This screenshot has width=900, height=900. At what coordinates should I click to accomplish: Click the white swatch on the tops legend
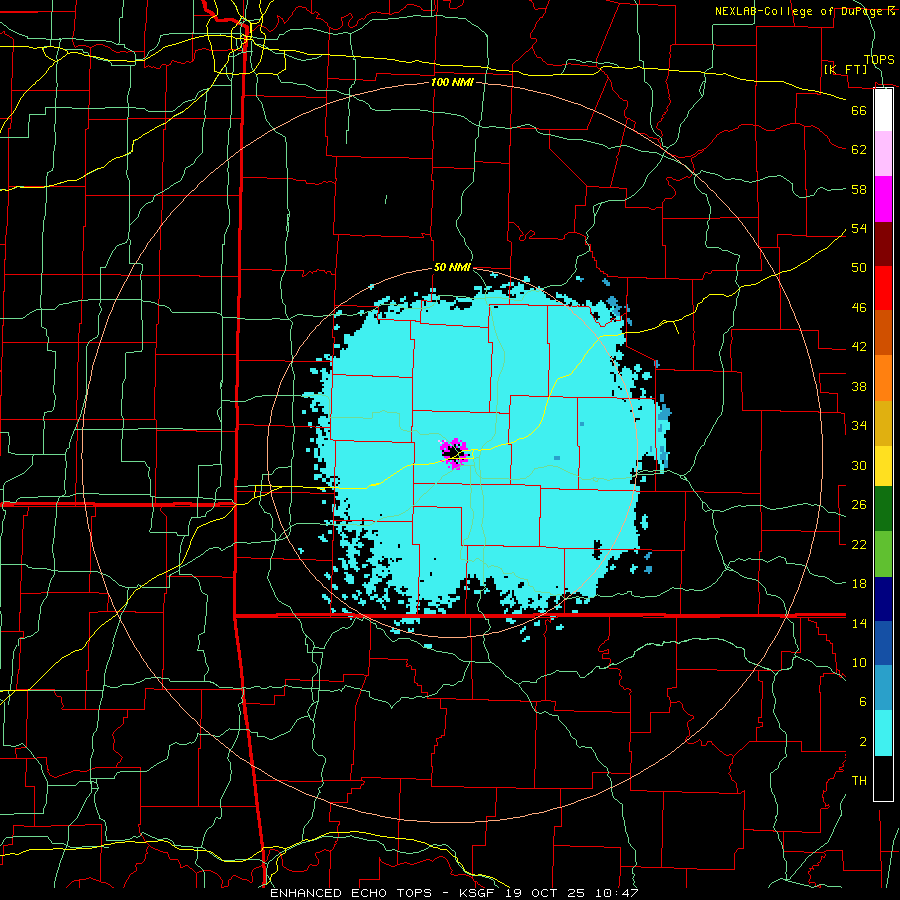tap(883, 110)
